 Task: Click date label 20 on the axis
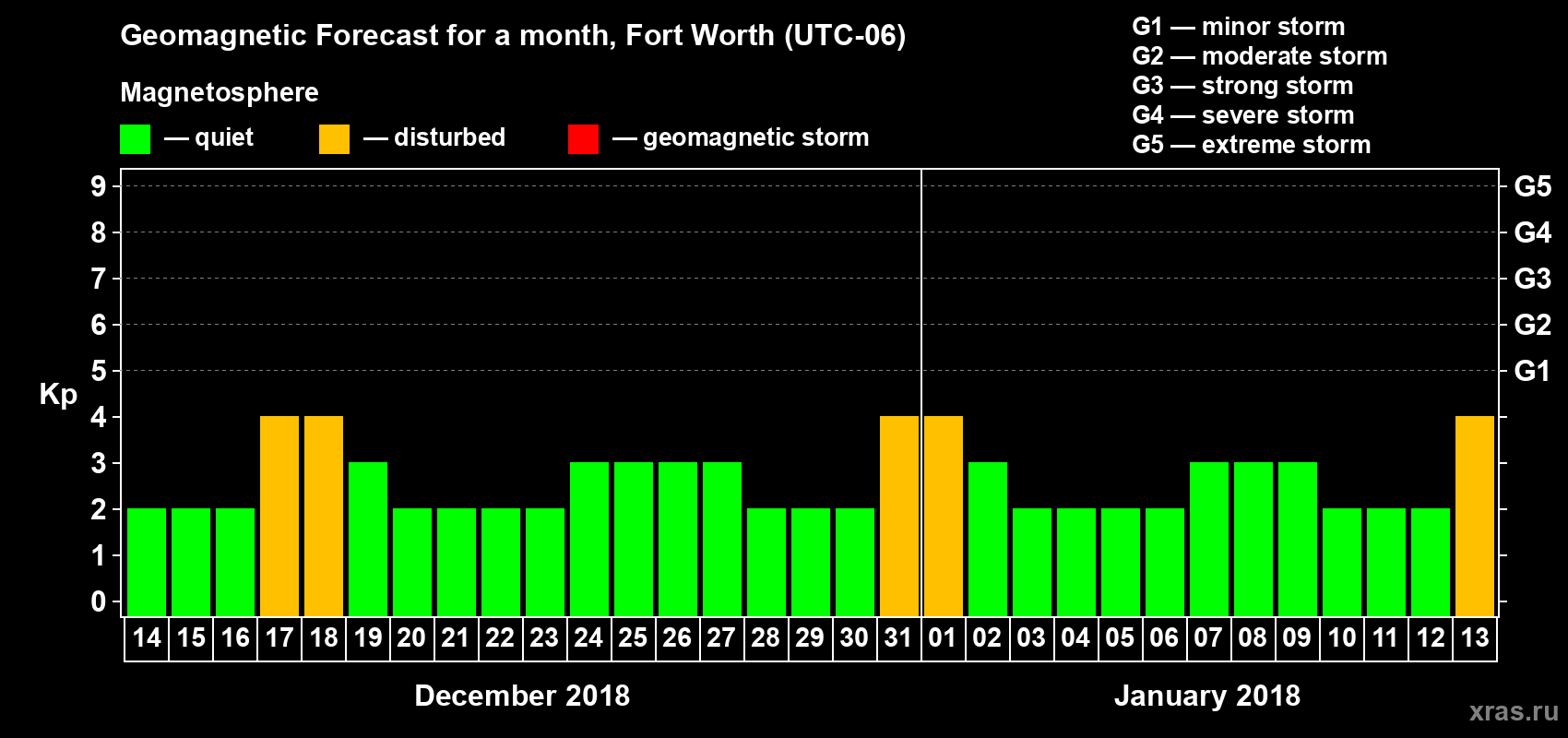click(411, 638)
